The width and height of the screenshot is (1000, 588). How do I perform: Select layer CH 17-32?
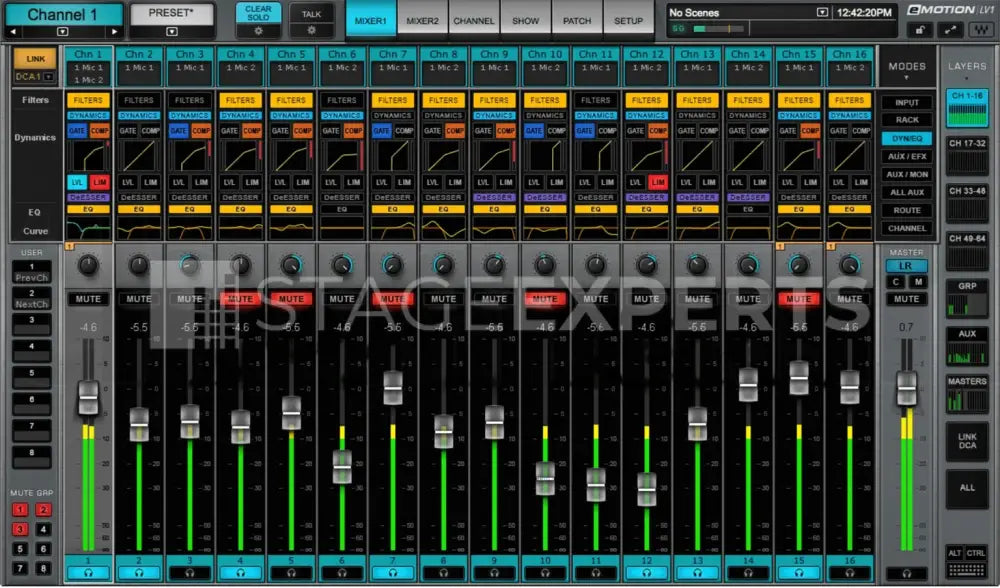coord(967,156)
